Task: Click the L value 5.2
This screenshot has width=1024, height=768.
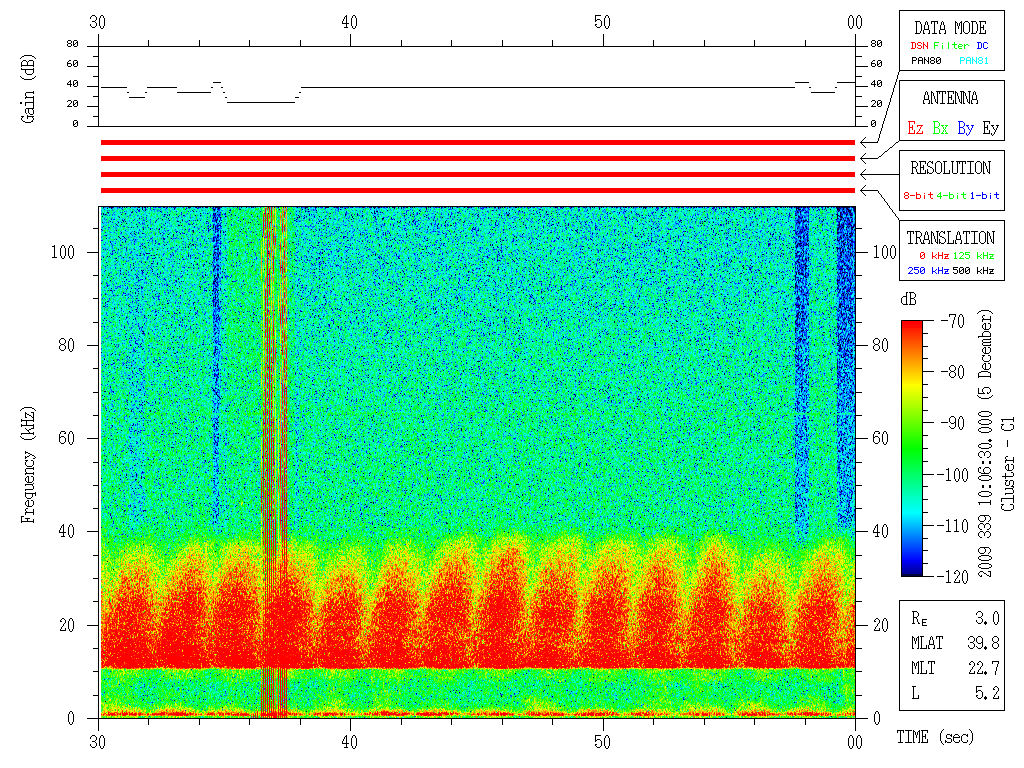Action: (987, 692)
